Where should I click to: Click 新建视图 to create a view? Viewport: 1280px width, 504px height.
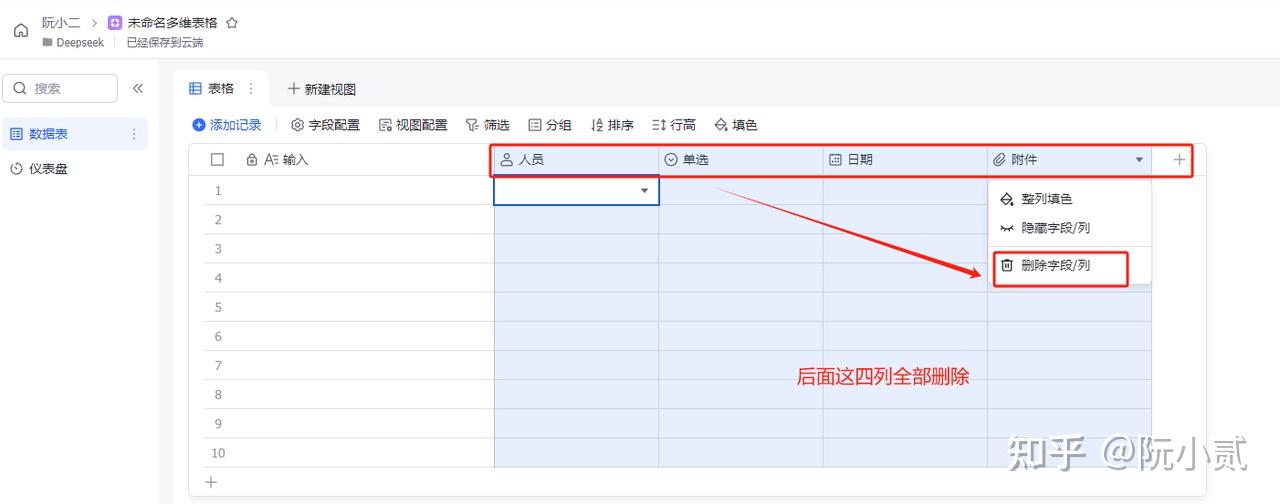(x=322, y=89)
